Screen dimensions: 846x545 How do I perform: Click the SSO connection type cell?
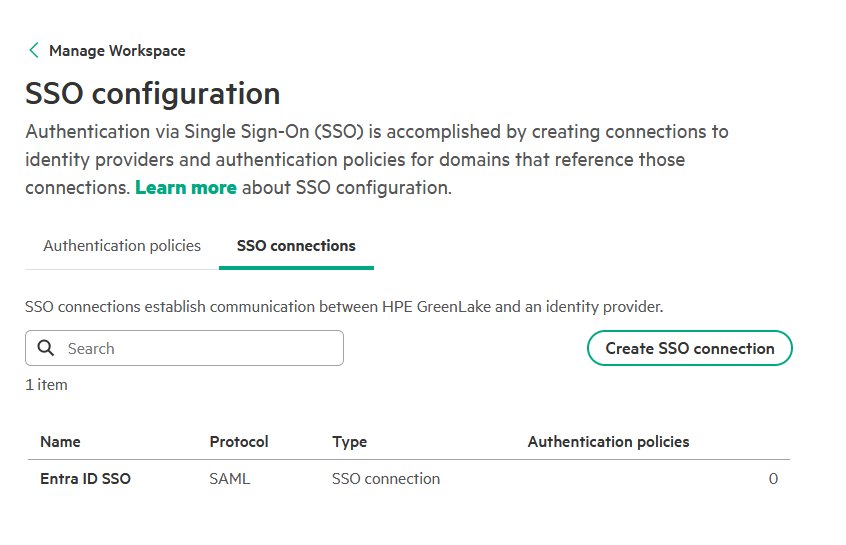pos(385,479)
